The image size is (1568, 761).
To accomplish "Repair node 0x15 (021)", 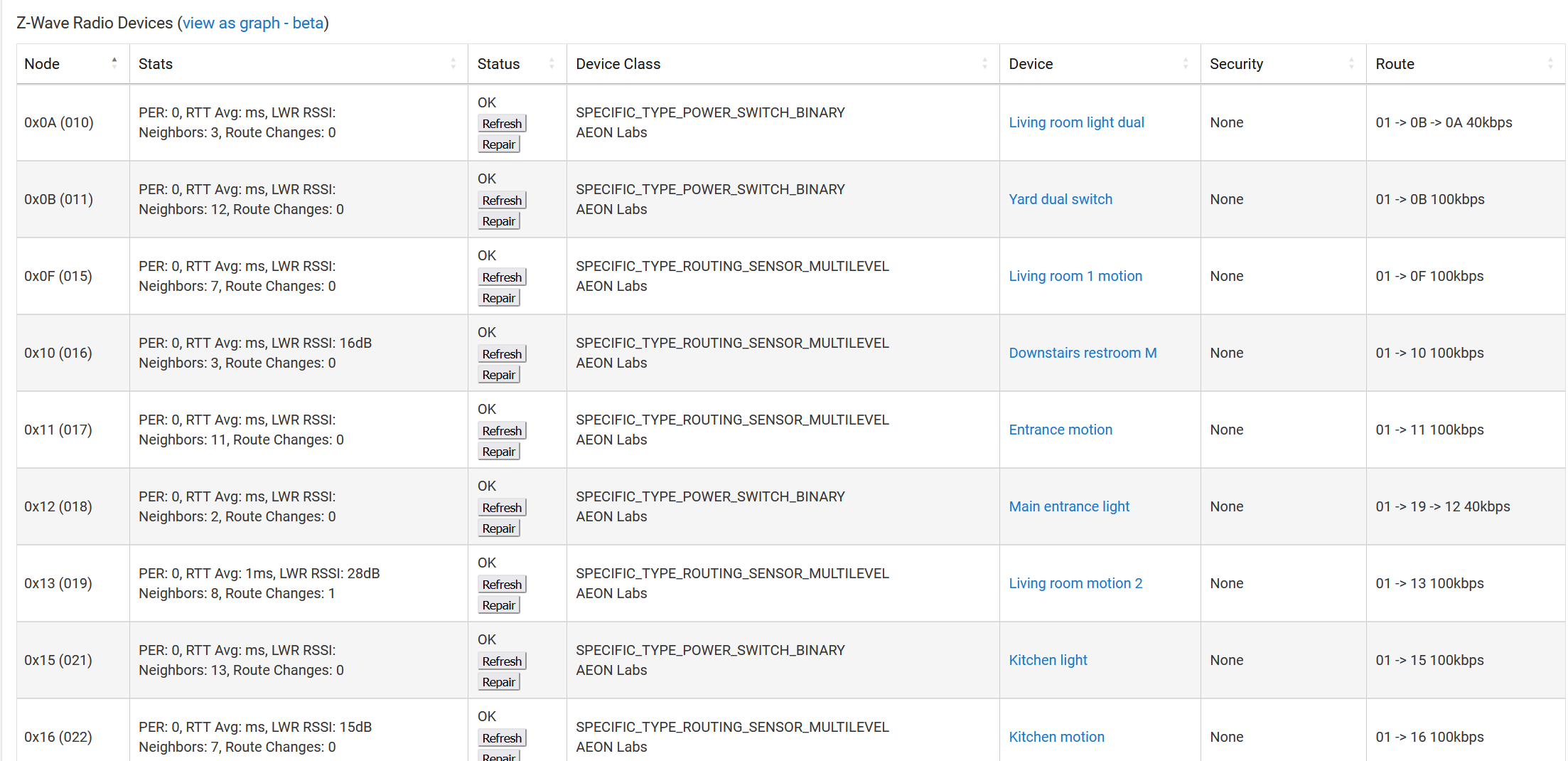I will pyautogui.click(x=499, y=682).
